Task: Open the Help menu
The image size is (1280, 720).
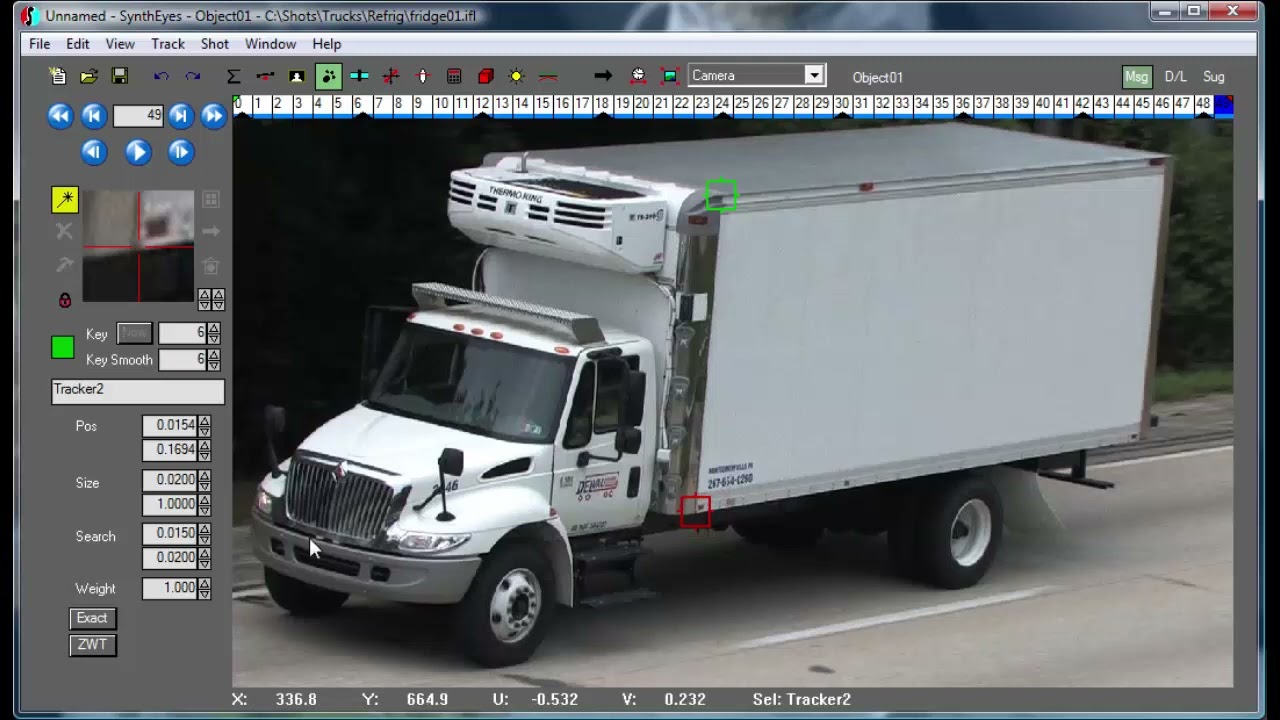Action: click(327, 44)
